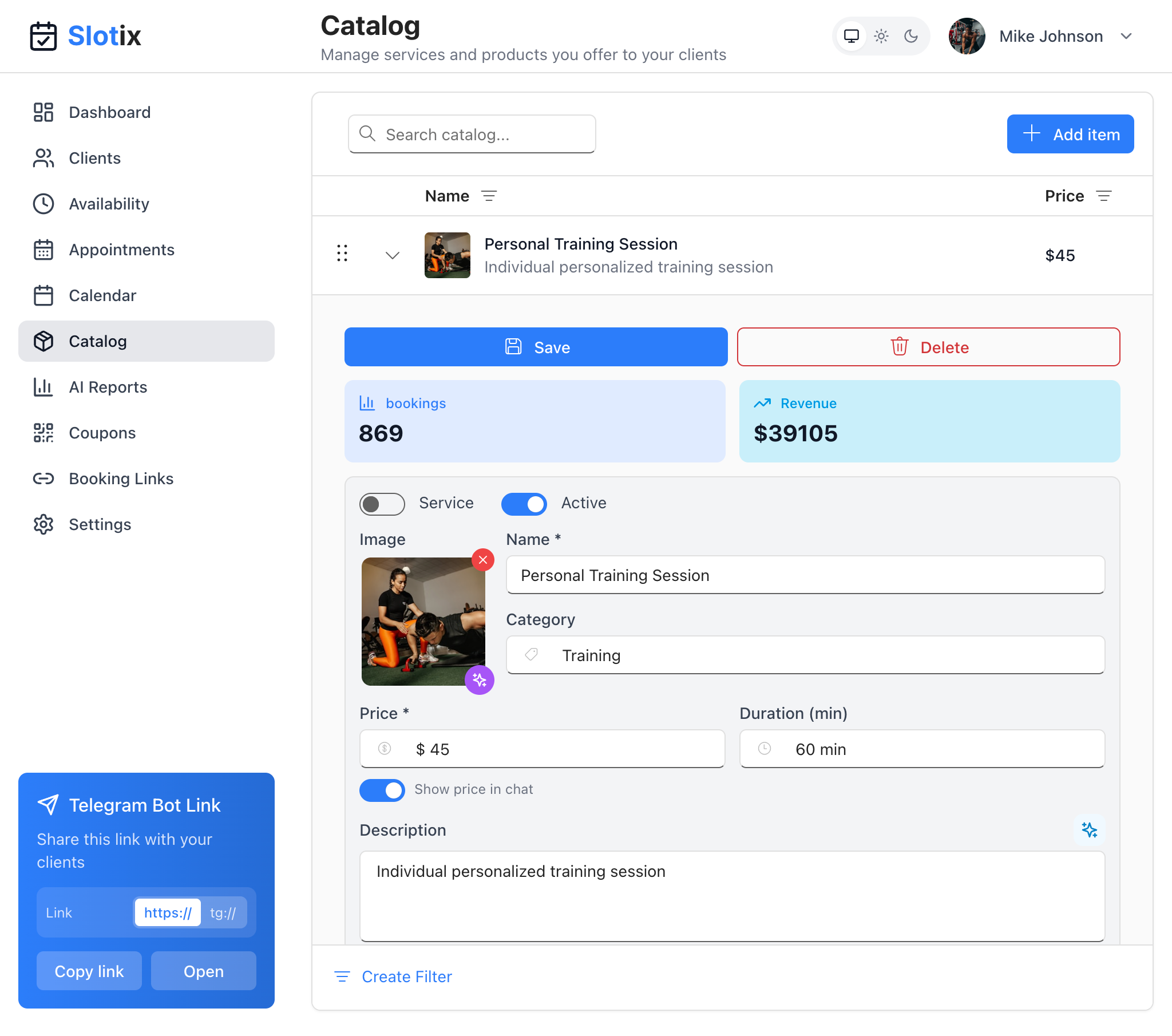Open the Category Training dropdown
The width and height of the screenshot is (1172, 1036).
[x=805, y=655]
